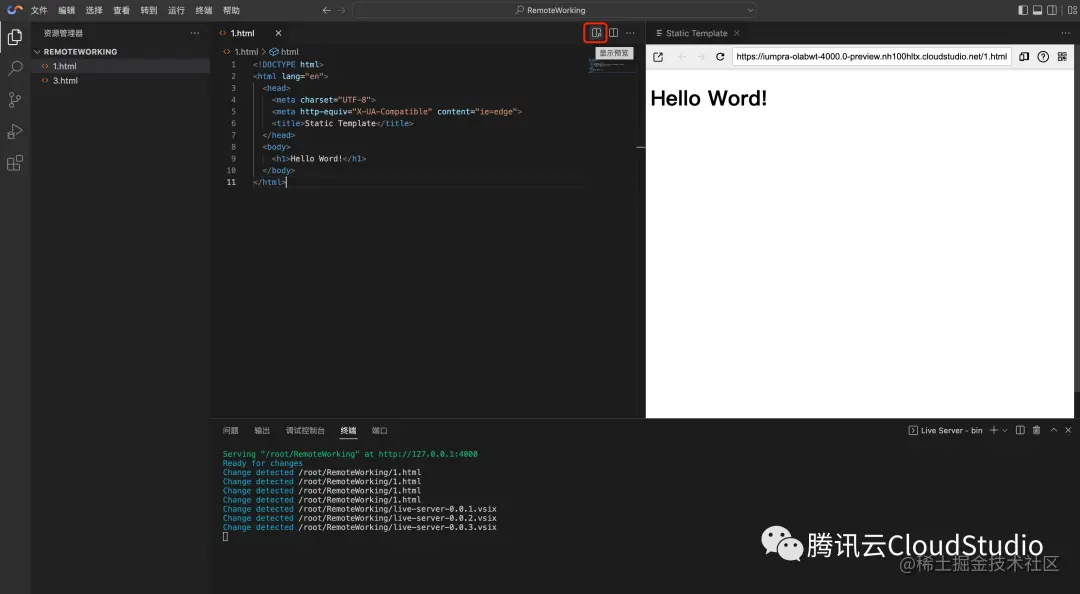The image size is (1080, 594).
Task: Switch to the 调试控制台 panel tab
Action: 305,431
